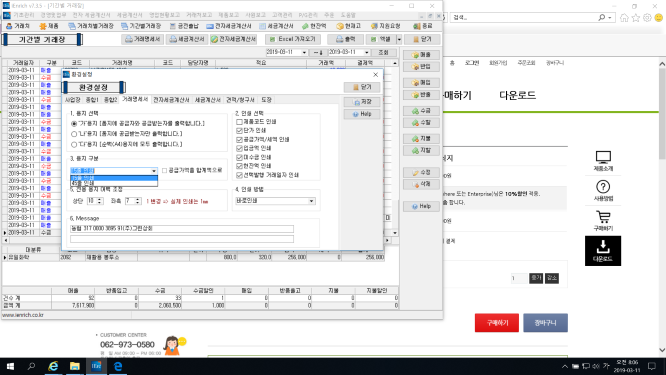Switch to the 전자세금계산서 settings tab
This screenshot has height=375, width=666.
pyautogui.click(x=171, y=100)
